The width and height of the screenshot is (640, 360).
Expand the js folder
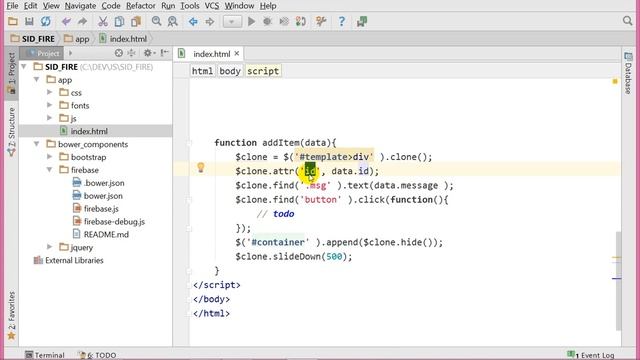click(49, 118)
